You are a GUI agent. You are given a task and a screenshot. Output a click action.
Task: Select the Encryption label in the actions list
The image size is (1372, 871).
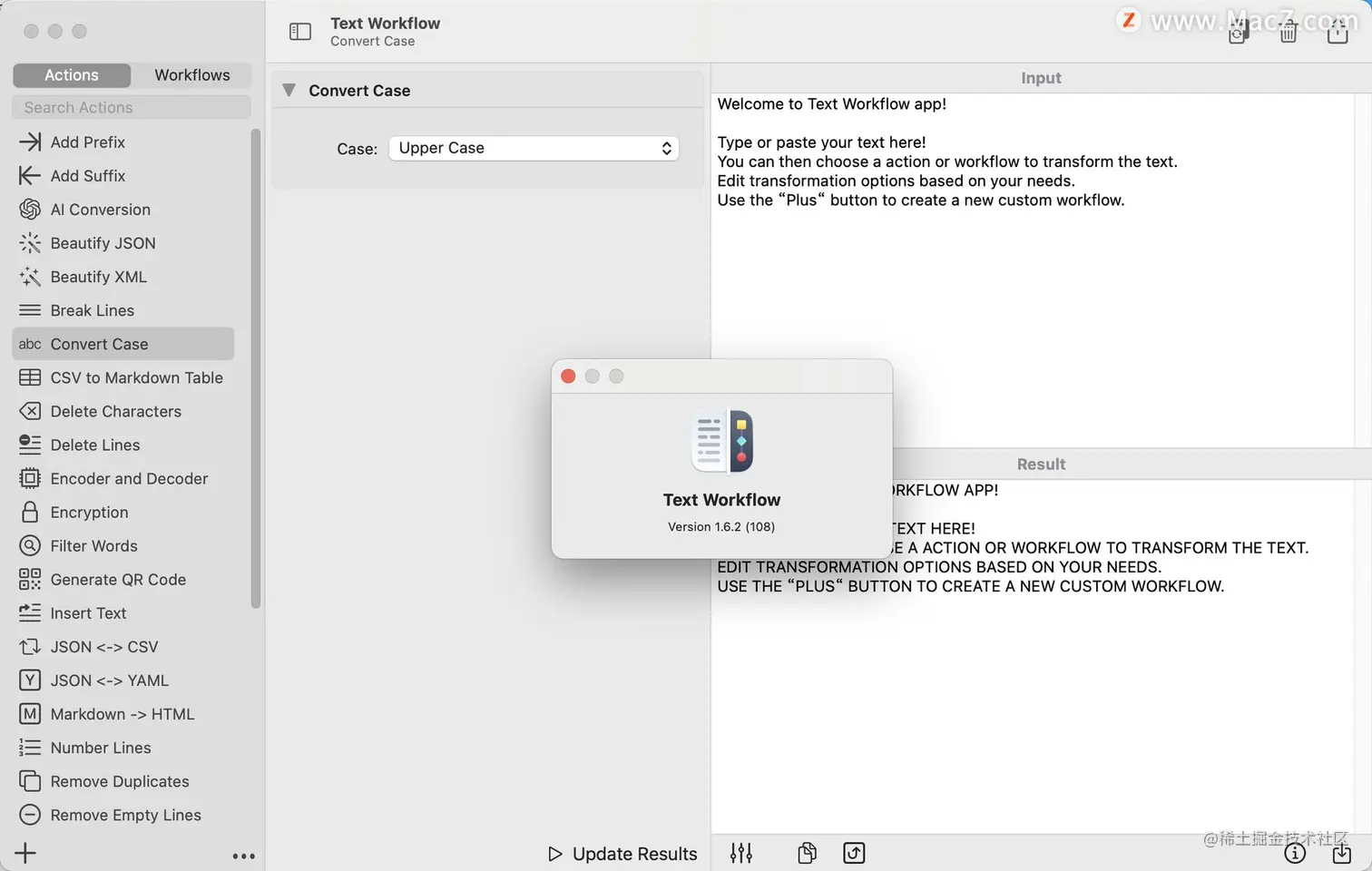pyautogui.click(x=89, y=513)
